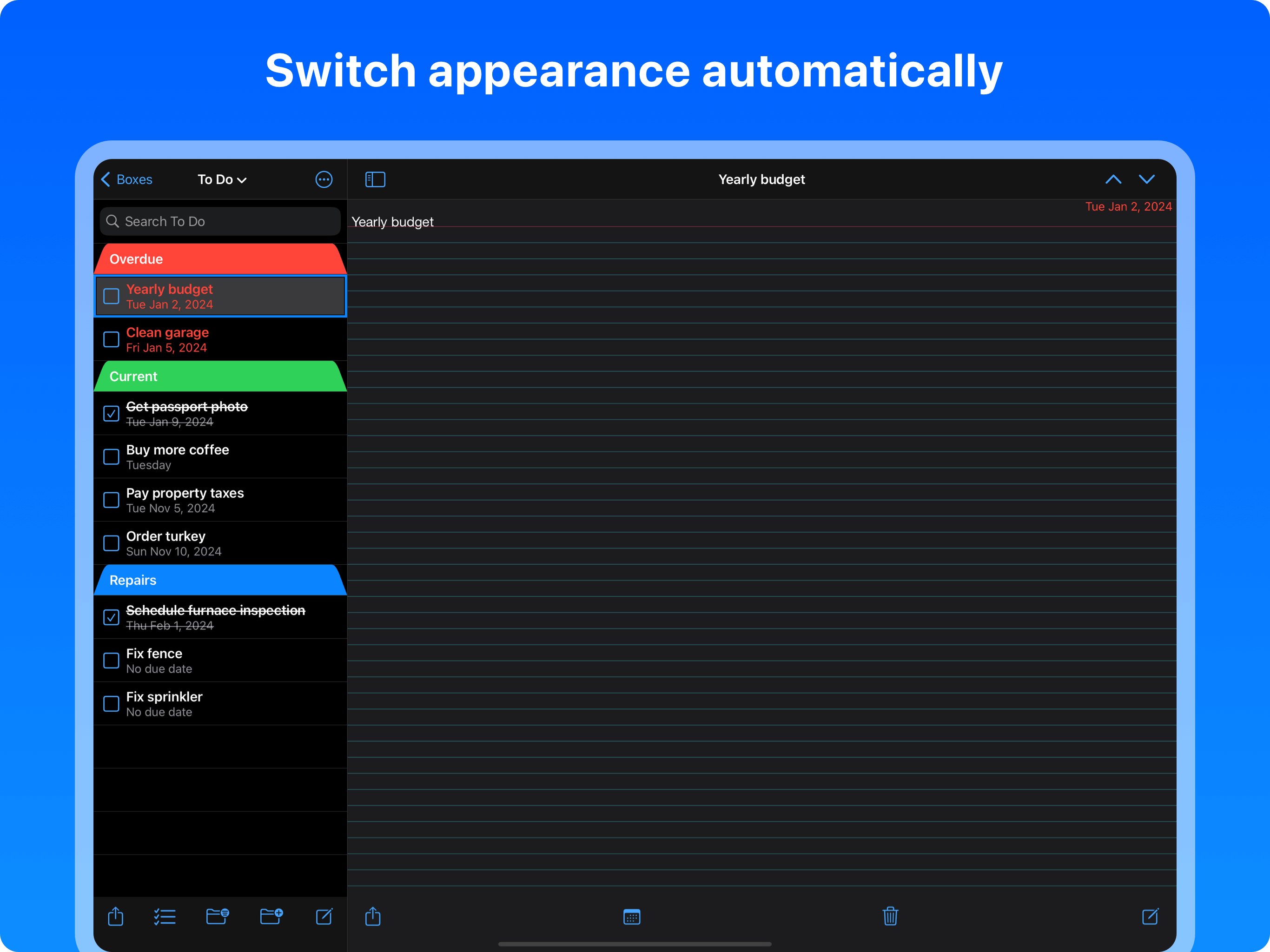Open the To Do title dropdown
This screenshot has height=952, width=1270.
pyautogui.click(x=222, y=180)
